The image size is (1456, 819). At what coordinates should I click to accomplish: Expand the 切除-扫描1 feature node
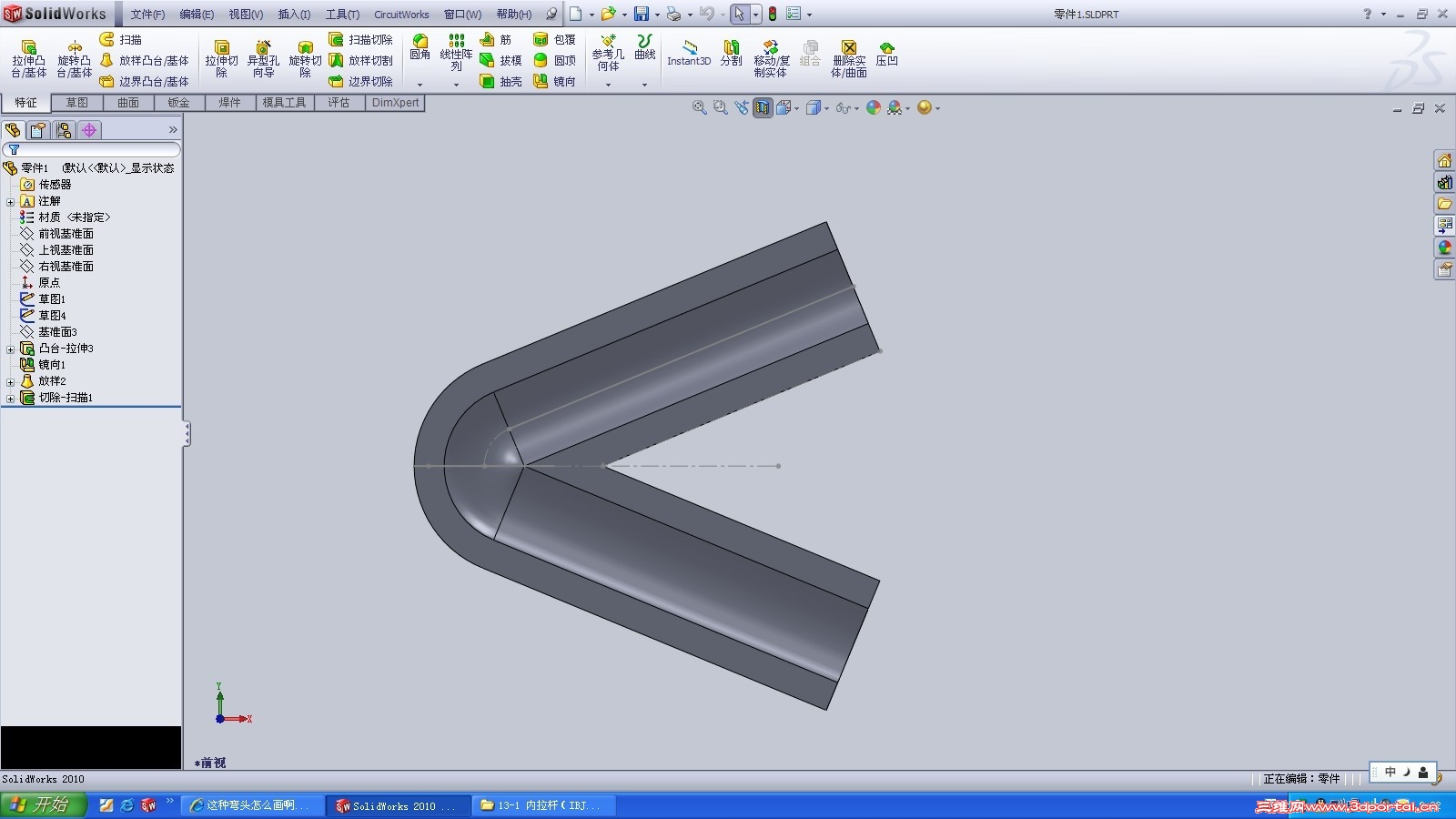[x=10, y=399]
